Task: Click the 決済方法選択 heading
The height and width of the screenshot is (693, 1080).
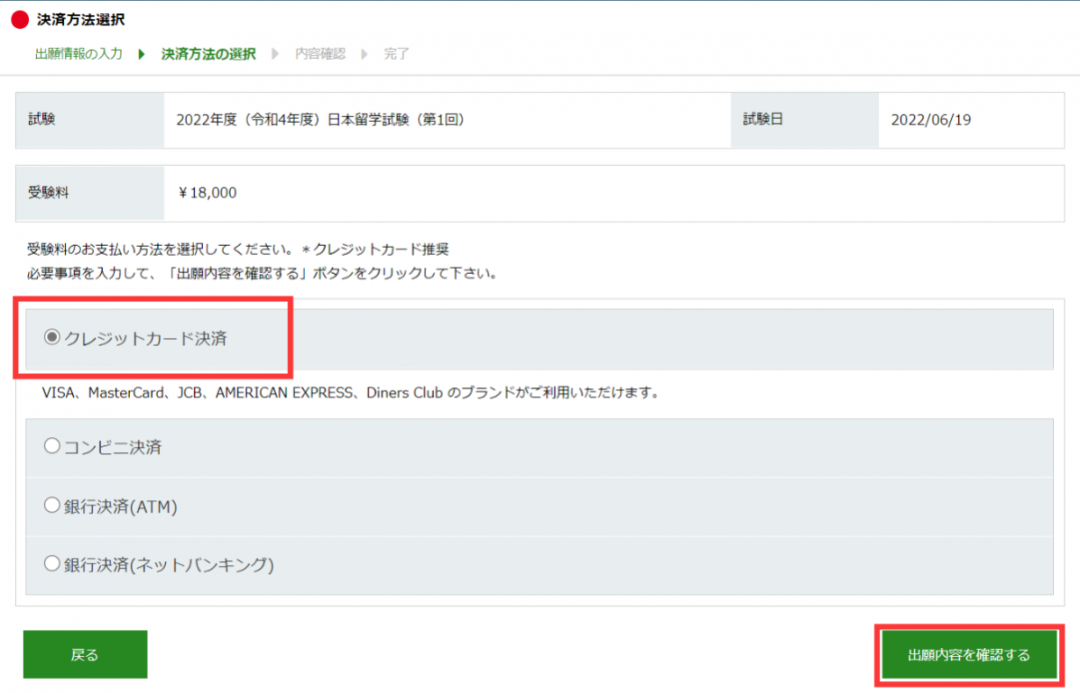Action: click(x=81, y=19)
